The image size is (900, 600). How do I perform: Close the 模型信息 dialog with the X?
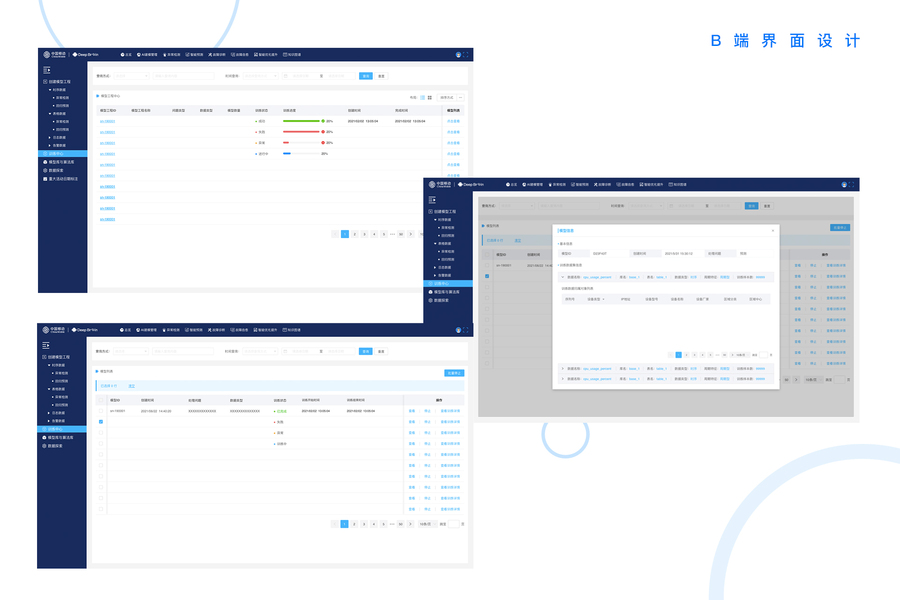(x=773, y=231)
